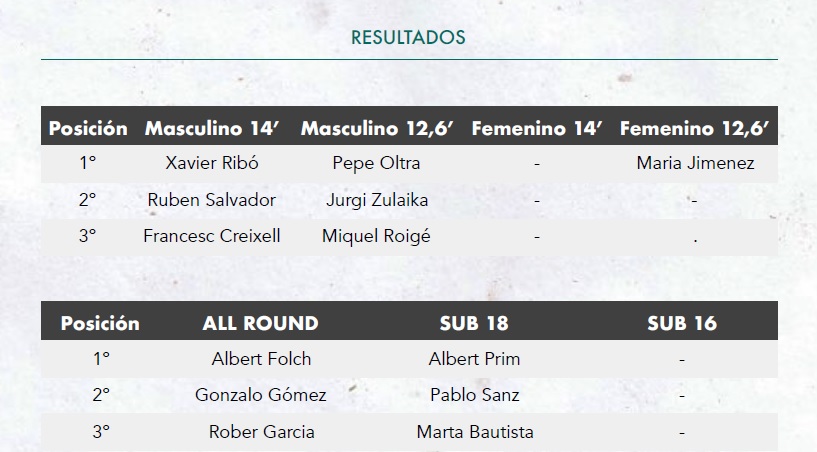Click the Pepe Oltra cell
The height and width of the screenshot is (452, 817).
[376, 163]
